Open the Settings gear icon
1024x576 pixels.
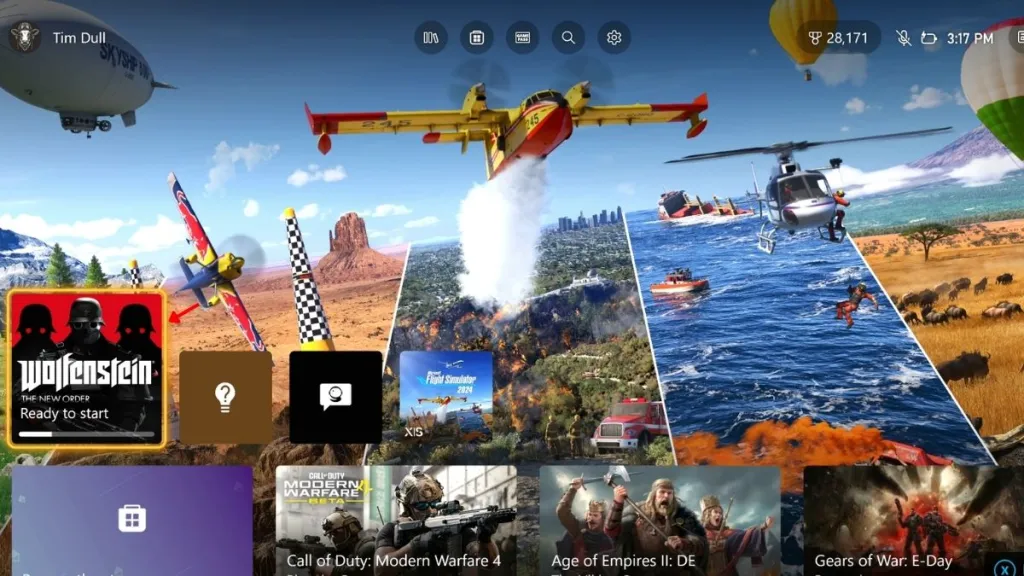coord(614,38)
